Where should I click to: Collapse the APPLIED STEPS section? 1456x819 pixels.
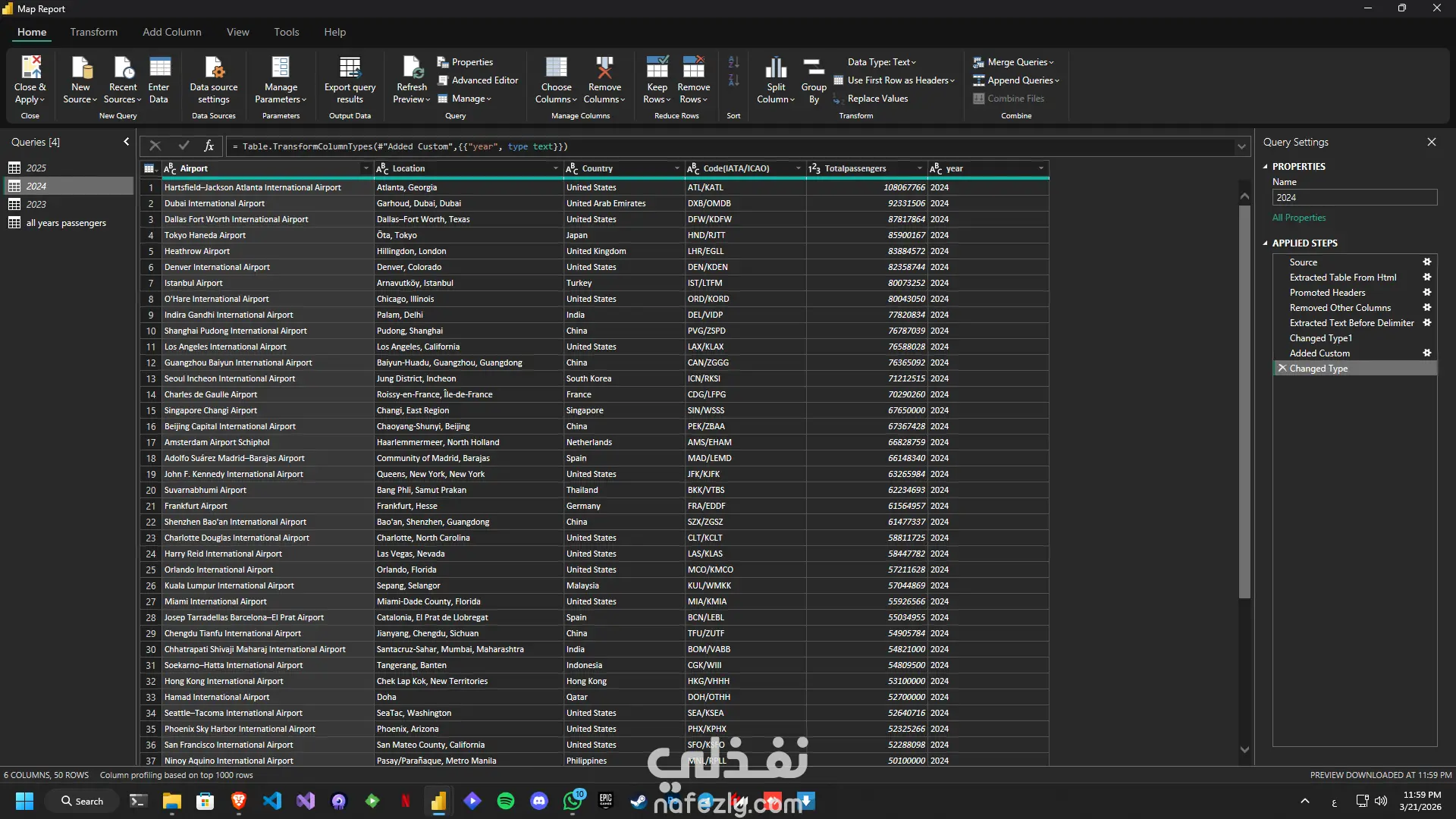pos(1265,243)
